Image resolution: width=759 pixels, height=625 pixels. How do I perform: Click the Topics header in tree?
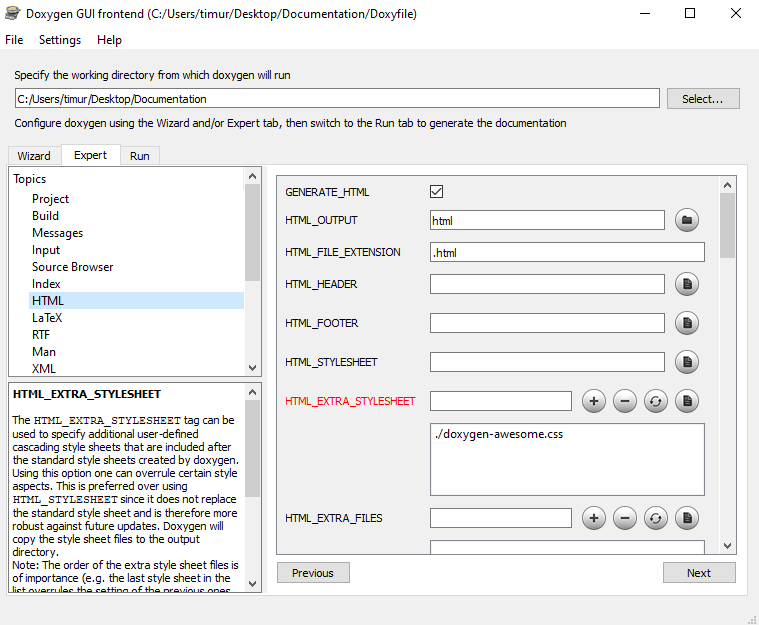(30, 179)
